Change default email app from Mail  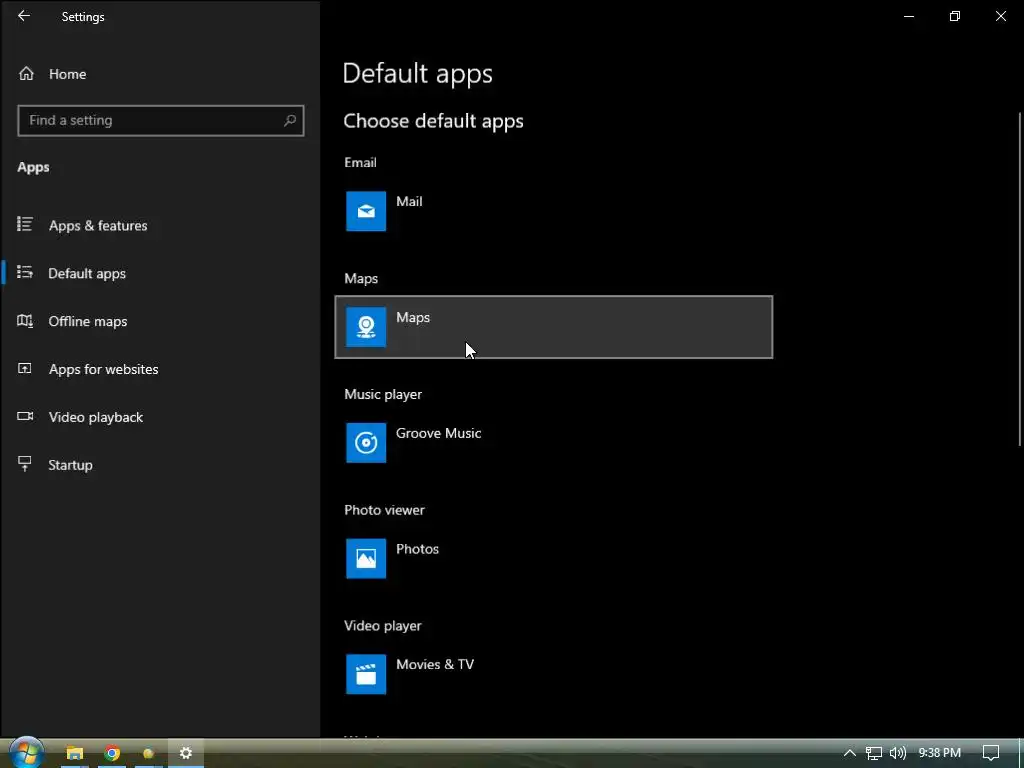coord(553,211)
